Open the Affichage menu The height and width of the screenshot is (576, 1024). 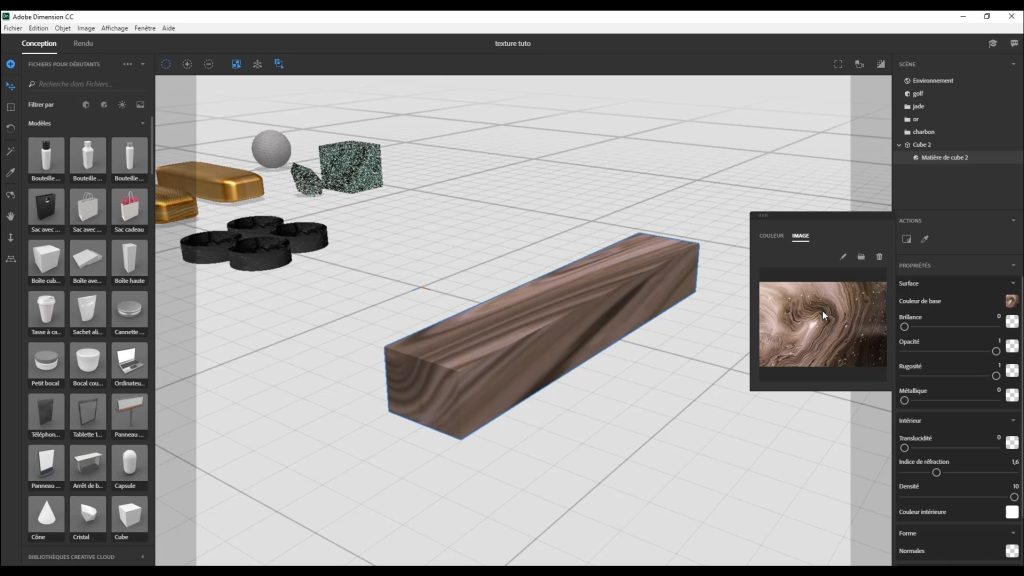(114, 28)
